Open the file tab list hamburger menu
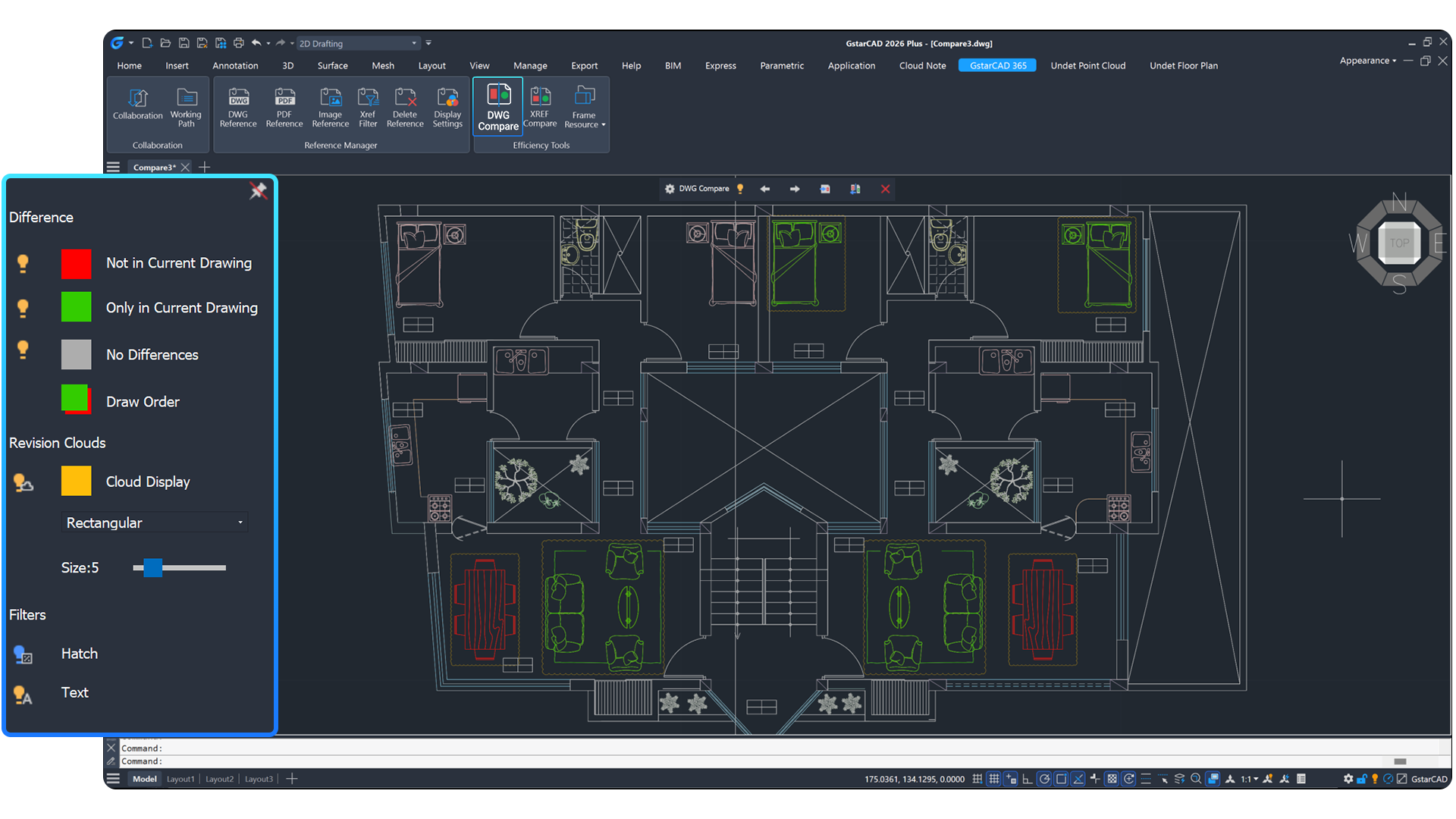The height and width of the screenshot is (819, 1456). [x=113, y=167]
